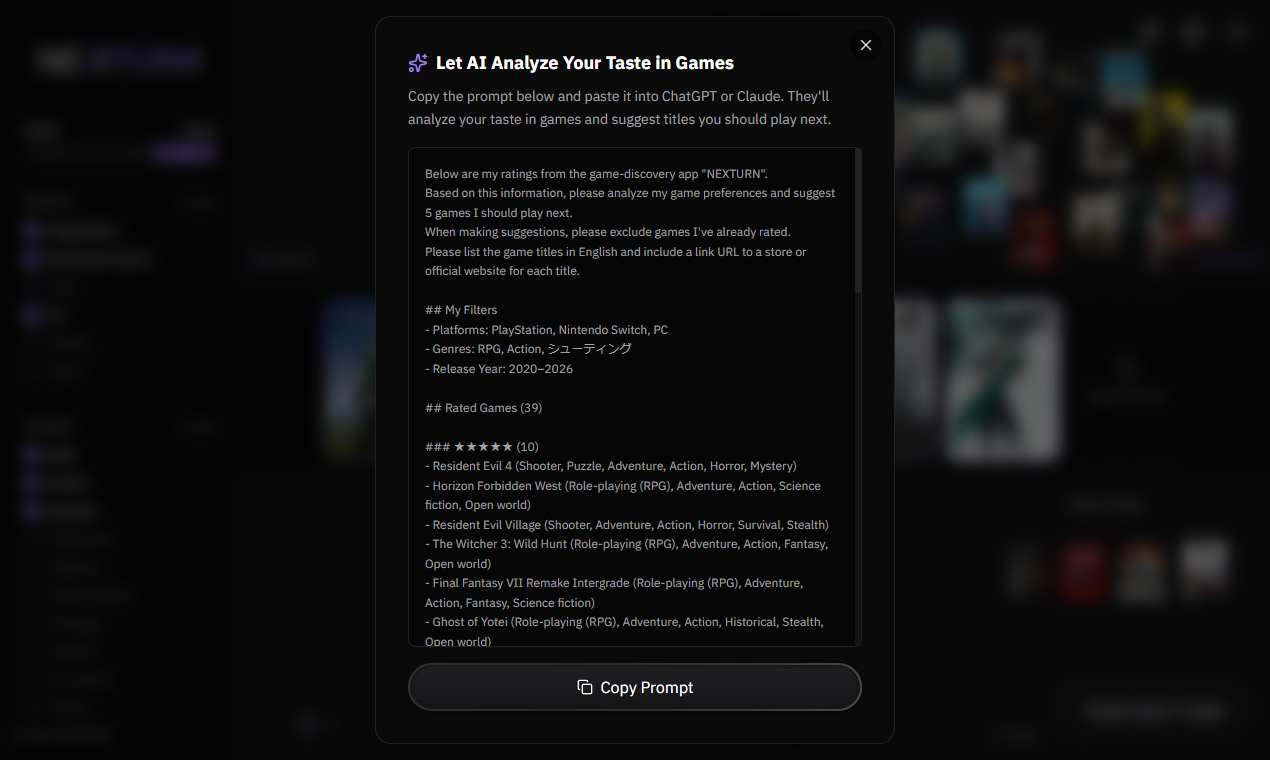The image size is (1270, 760).
Task: Click the blurred logo in top-left sidebar
Action: point(120,61)
